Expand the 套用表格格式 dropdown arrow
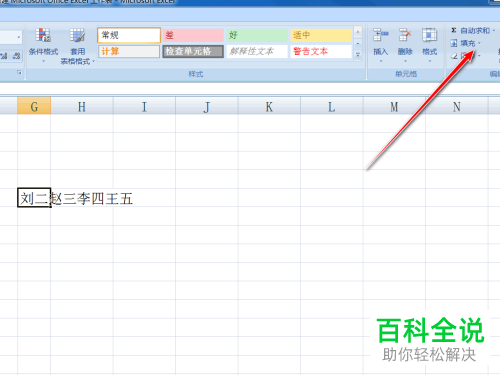 click(93, 61)
